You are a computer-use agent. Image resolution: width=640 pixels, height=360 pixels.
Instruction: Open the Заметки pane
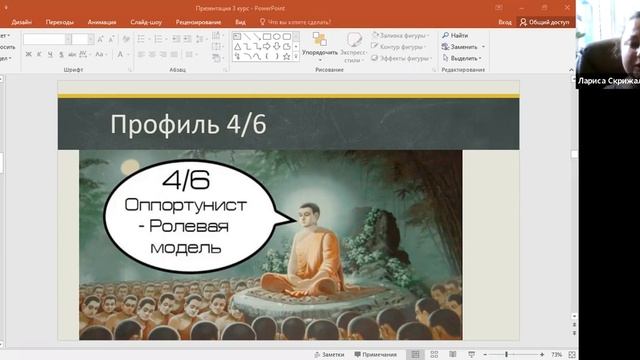pos(329,354)
